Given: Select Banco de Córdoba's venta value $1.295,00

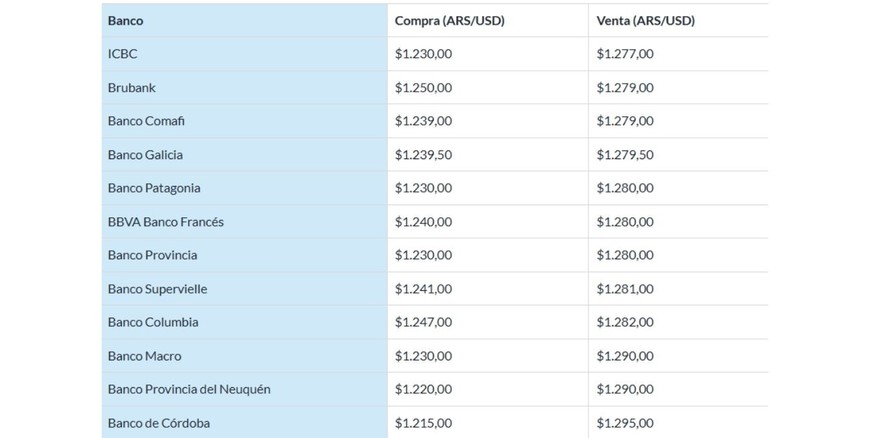Looking at the screenshot, I should click(x=625, y=423).
